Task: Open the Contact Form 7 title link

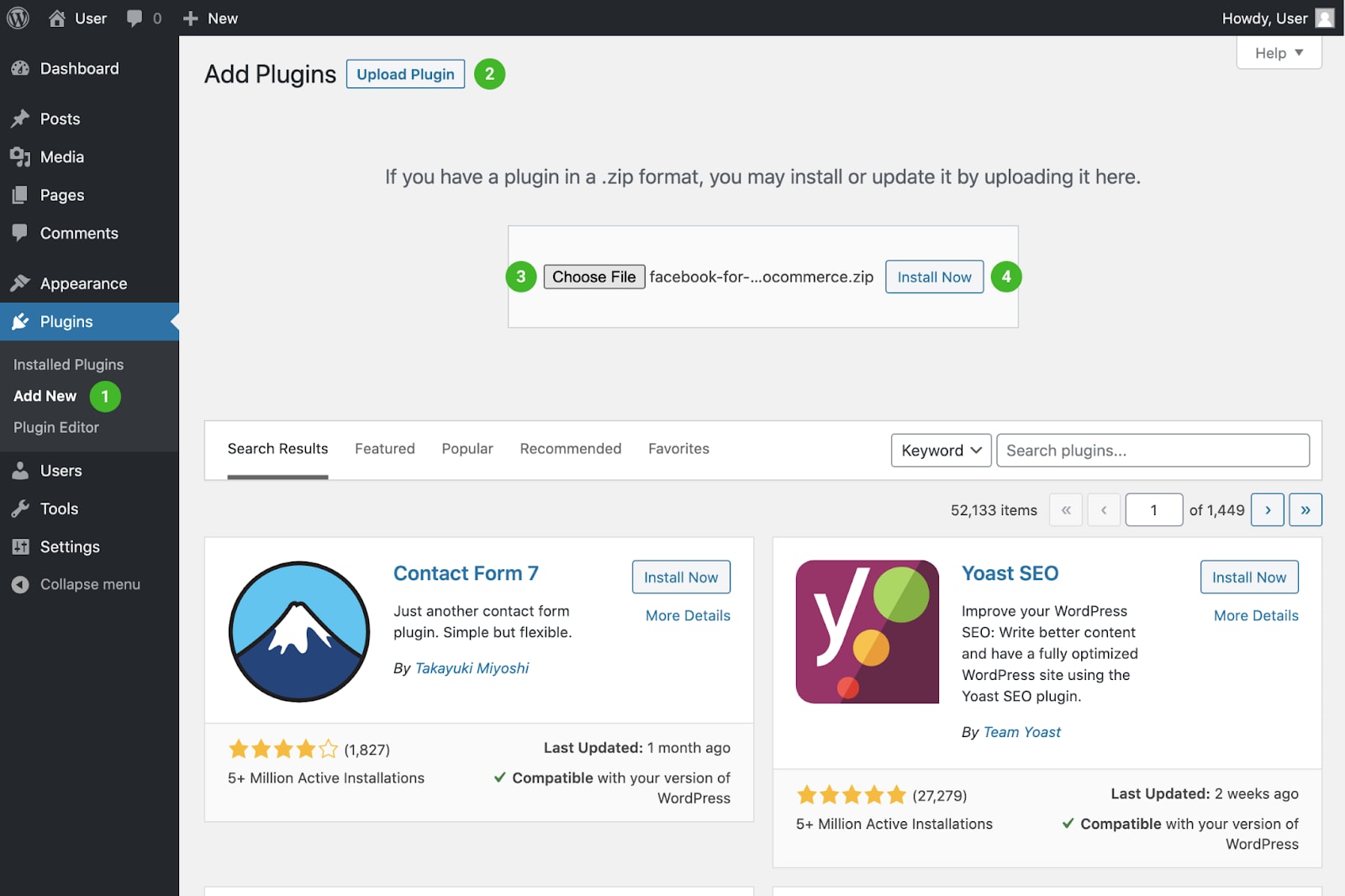Action: pyautogui.click(x=466, y=573)
